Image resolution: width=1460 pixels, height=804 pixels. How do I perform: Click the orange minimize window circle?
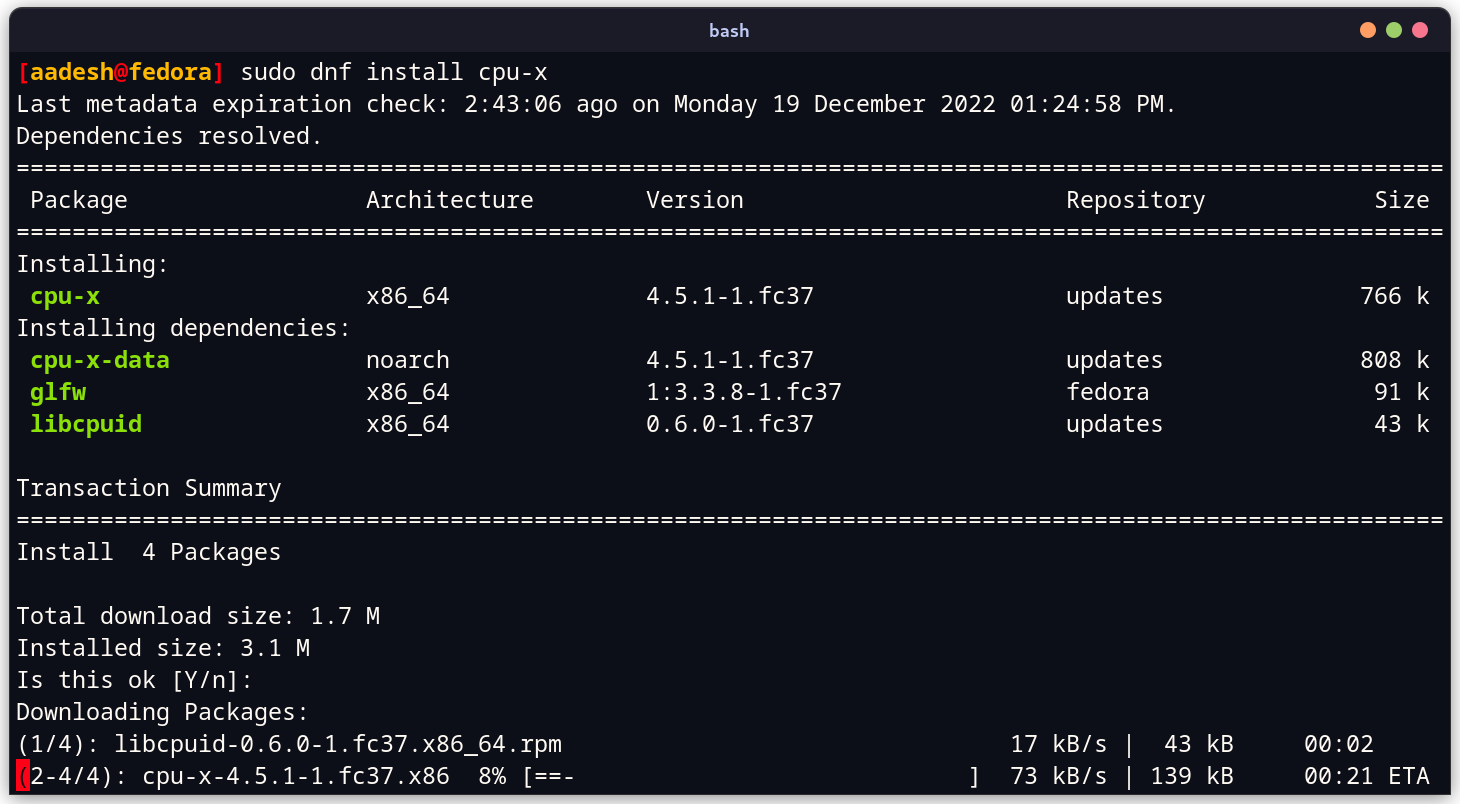point(1367,30)
